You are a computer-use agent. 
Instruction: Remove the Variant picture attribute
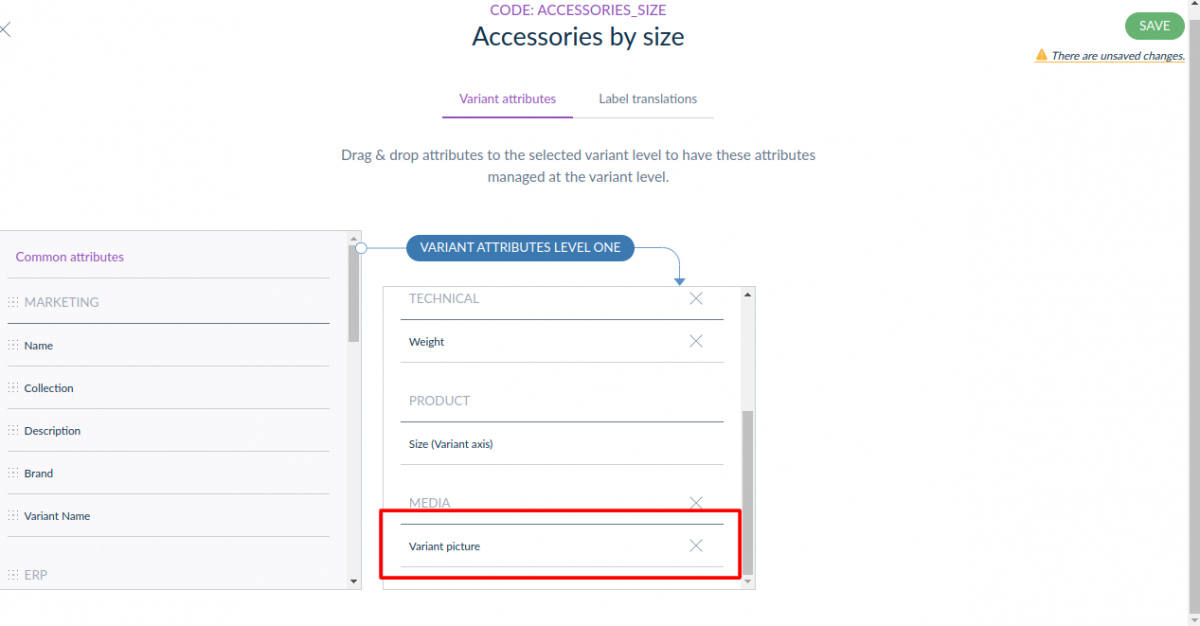click(696, 545)
